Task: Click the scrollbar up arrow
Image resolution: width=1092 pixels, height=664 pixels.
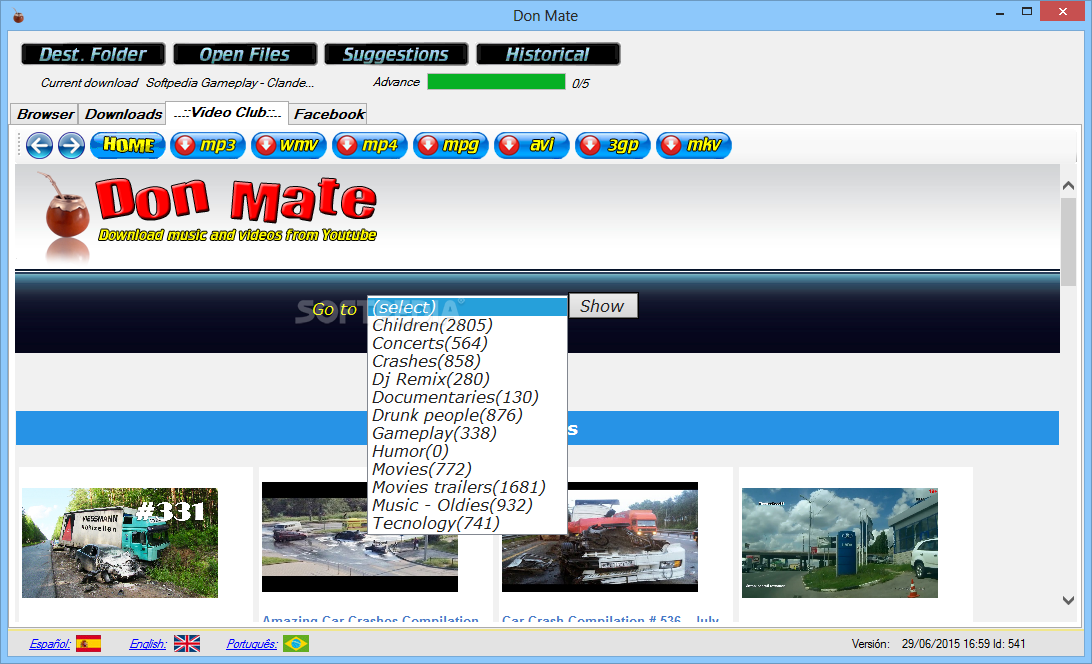Action: [x=1068, y=185]
